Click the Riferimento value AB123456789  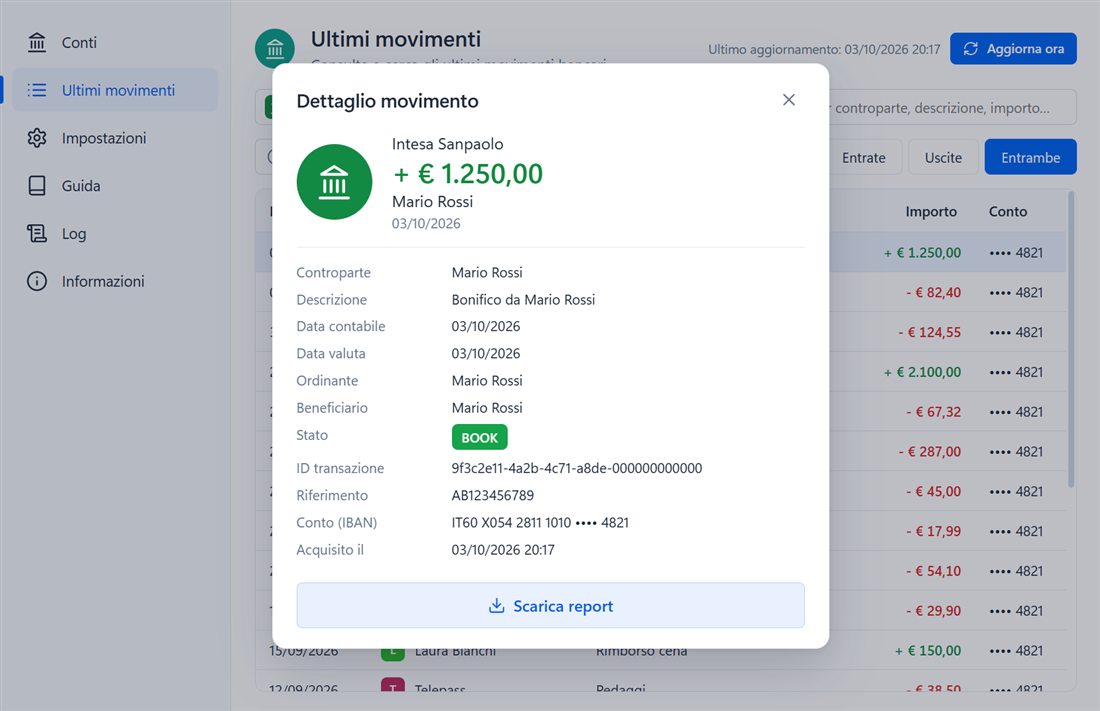[492, 496]
